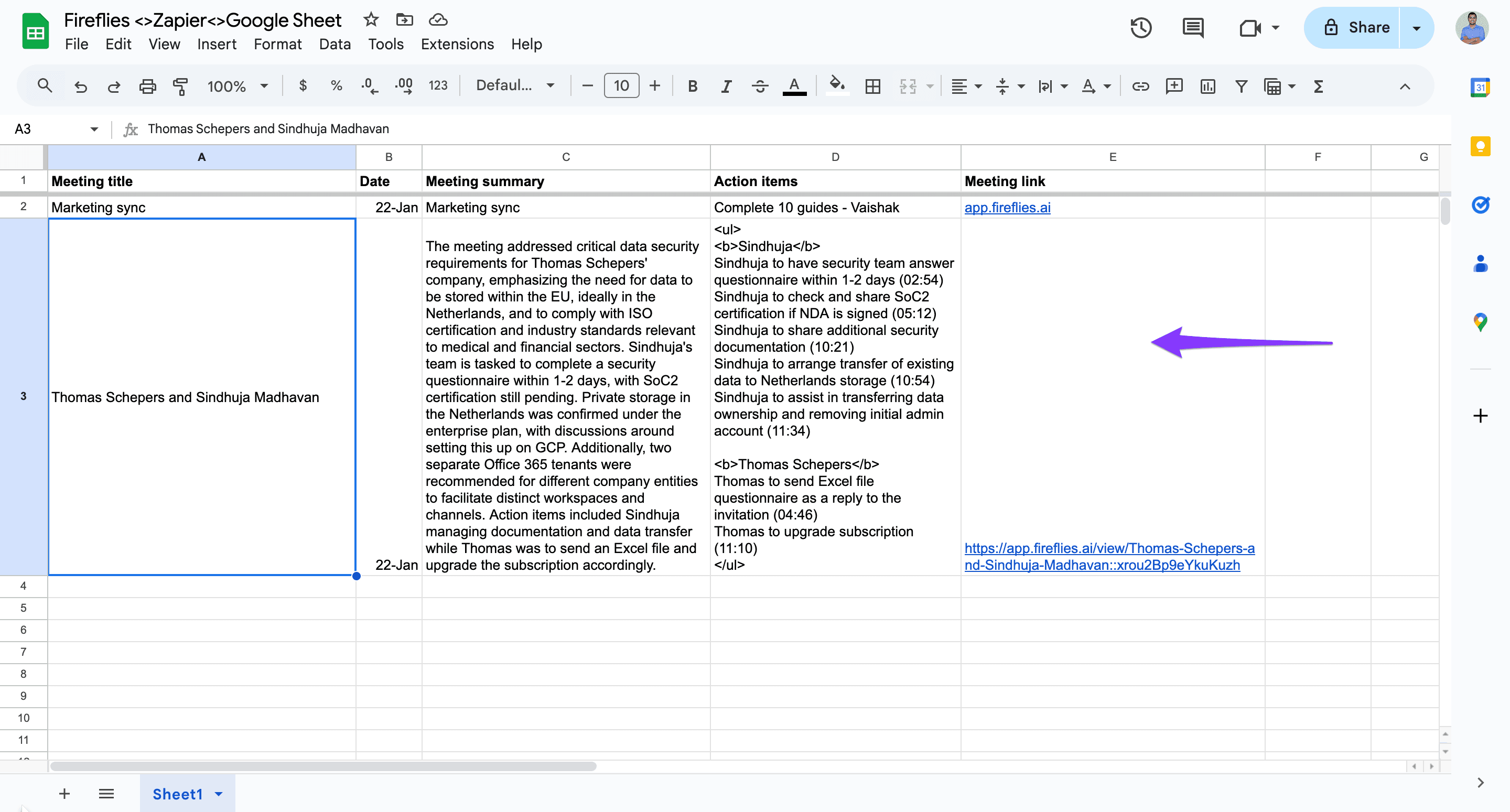Image resolution: width=1510 pixels, height=812 pixels.
Task: Open the File menu
Action: coord(76,44)
